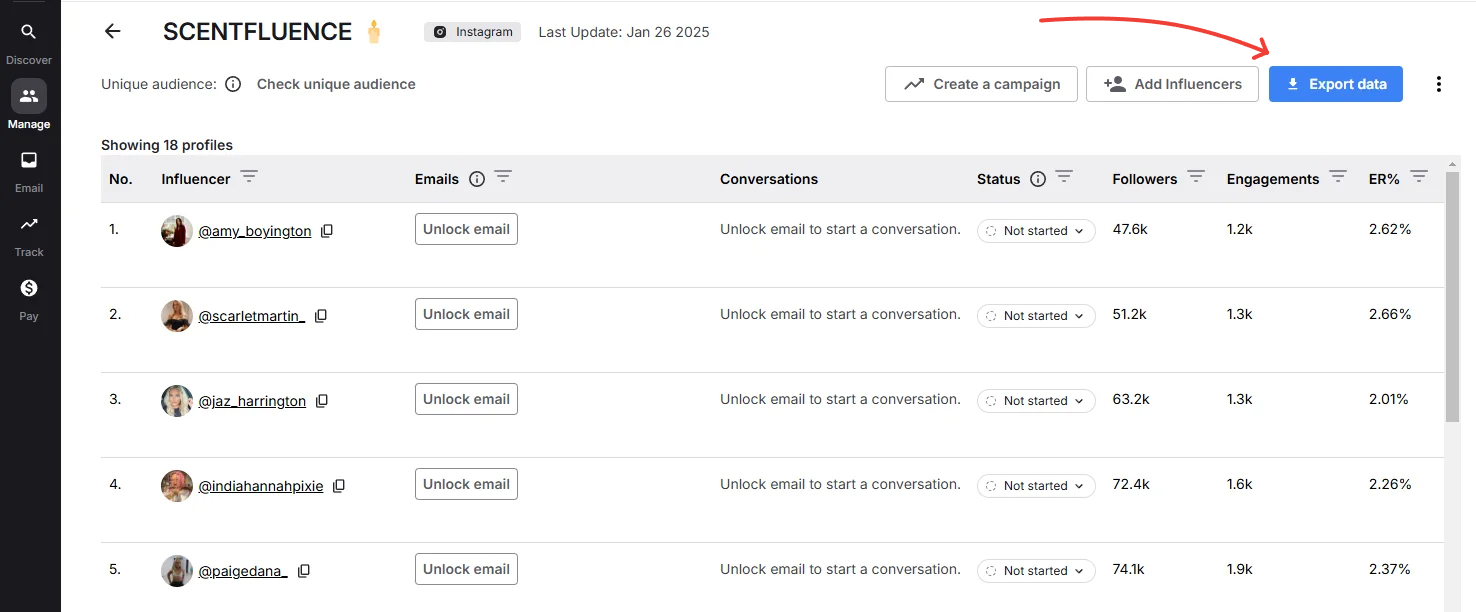Screen dimensions: 1476x612
Task: Unlock email for @jaz_harrington
Action: 466,399
